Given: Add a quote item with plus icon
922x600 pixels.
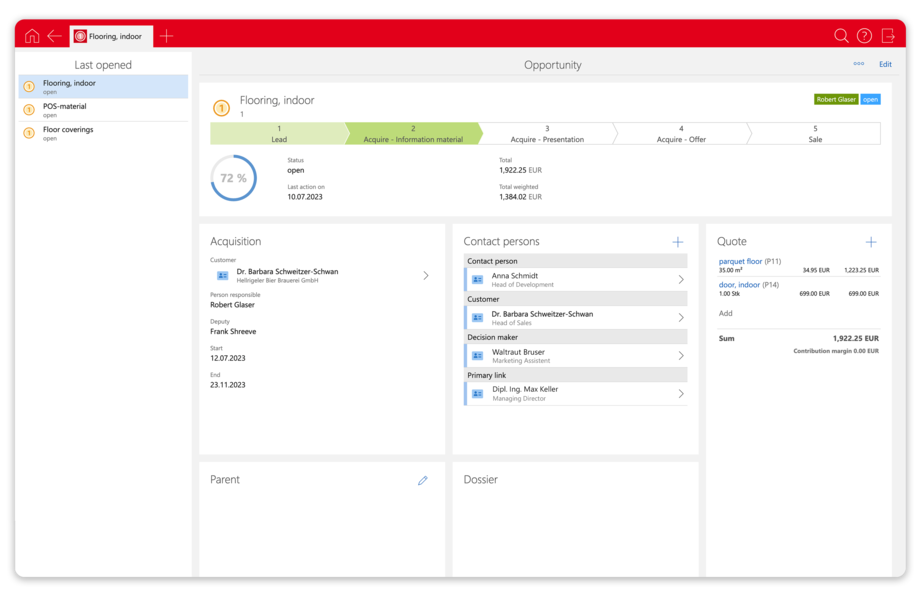Looking at the screenshot, I should pyautogui.click(x=871, y=242).
